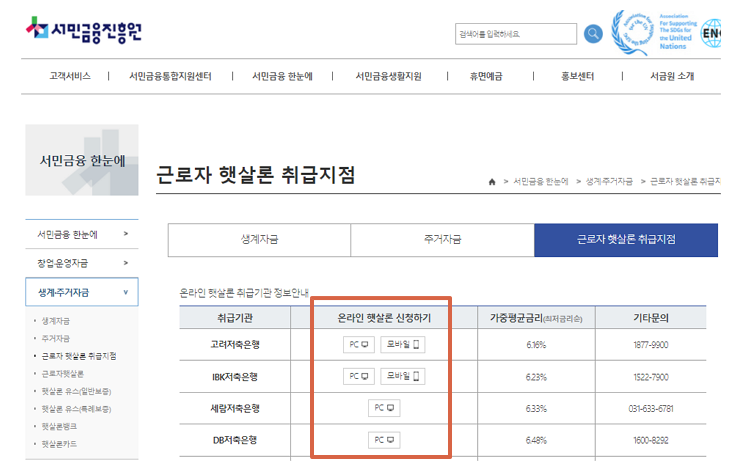Image resolution: width=734 pixels, height=468 pixels.
Task: Click the DB저축은행 row name
Action: point(235,440)
